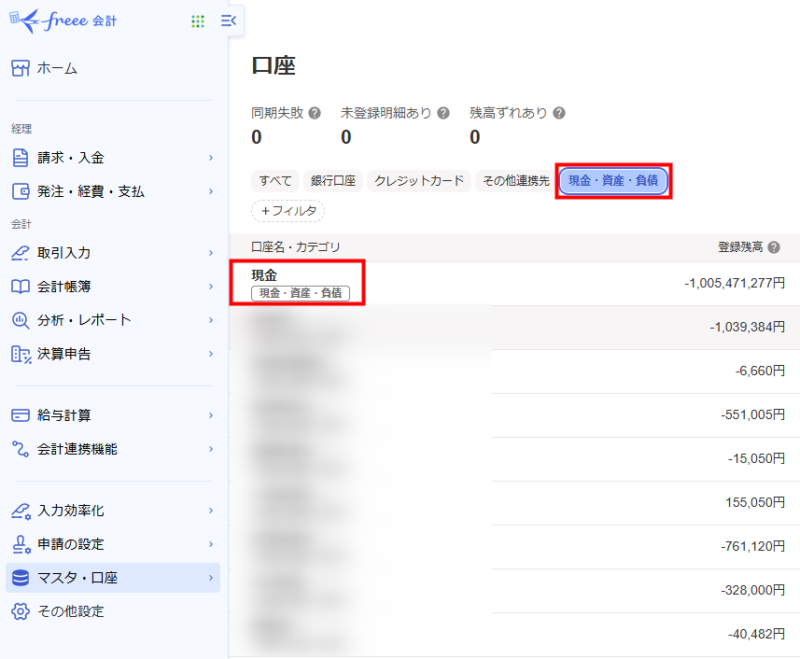Open the freee会計 home icon
The width and height of the screenshot is (800, 659).
point(20,68)
